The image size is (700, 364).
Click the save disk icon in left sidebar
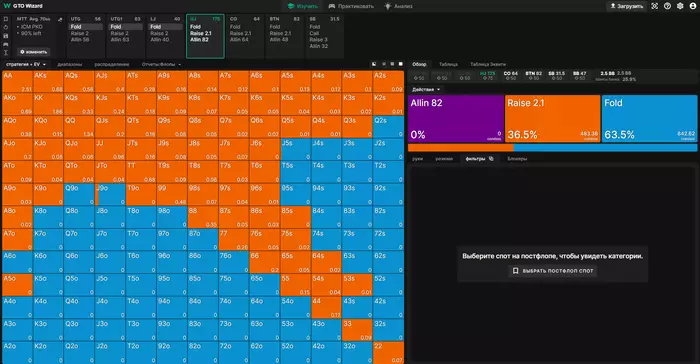(x=6, y=36)
